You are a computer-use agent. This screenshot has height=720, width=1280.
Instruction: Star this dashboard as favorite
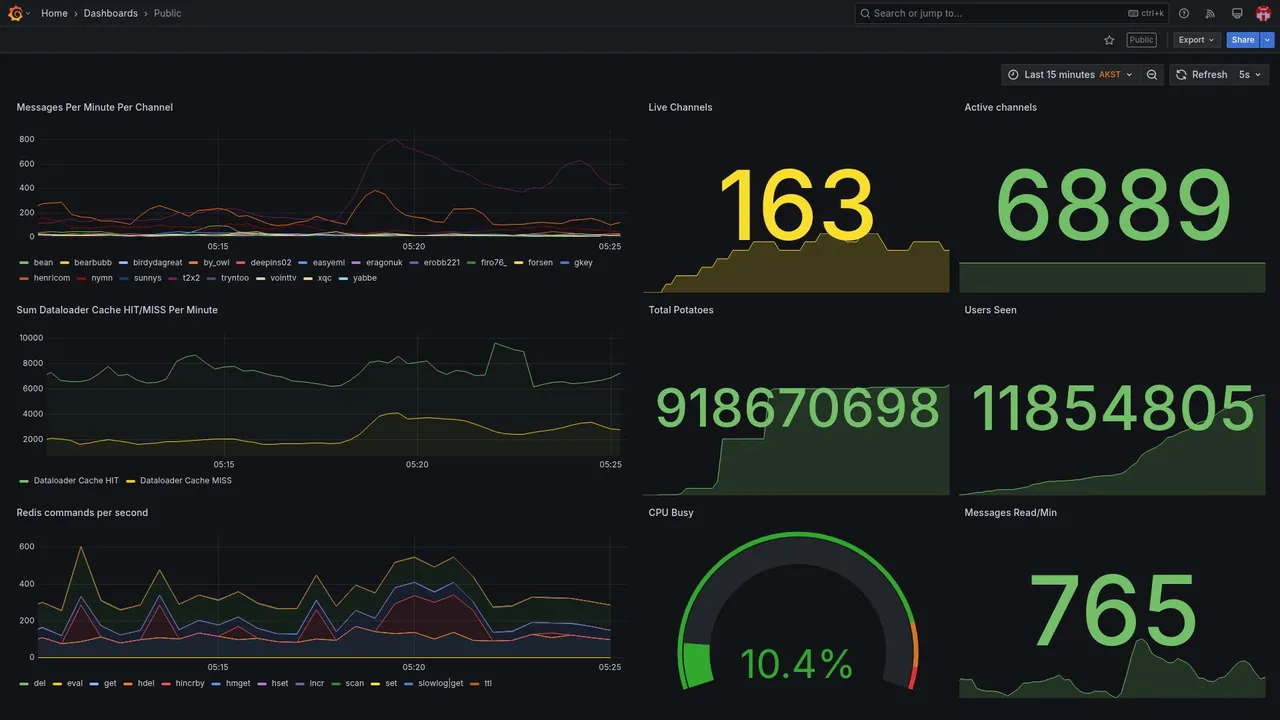coord(1109,40)
